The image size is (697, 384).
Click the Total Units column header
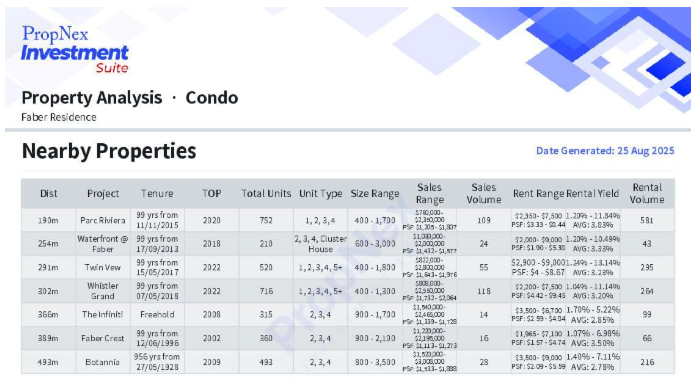[266, 194]
